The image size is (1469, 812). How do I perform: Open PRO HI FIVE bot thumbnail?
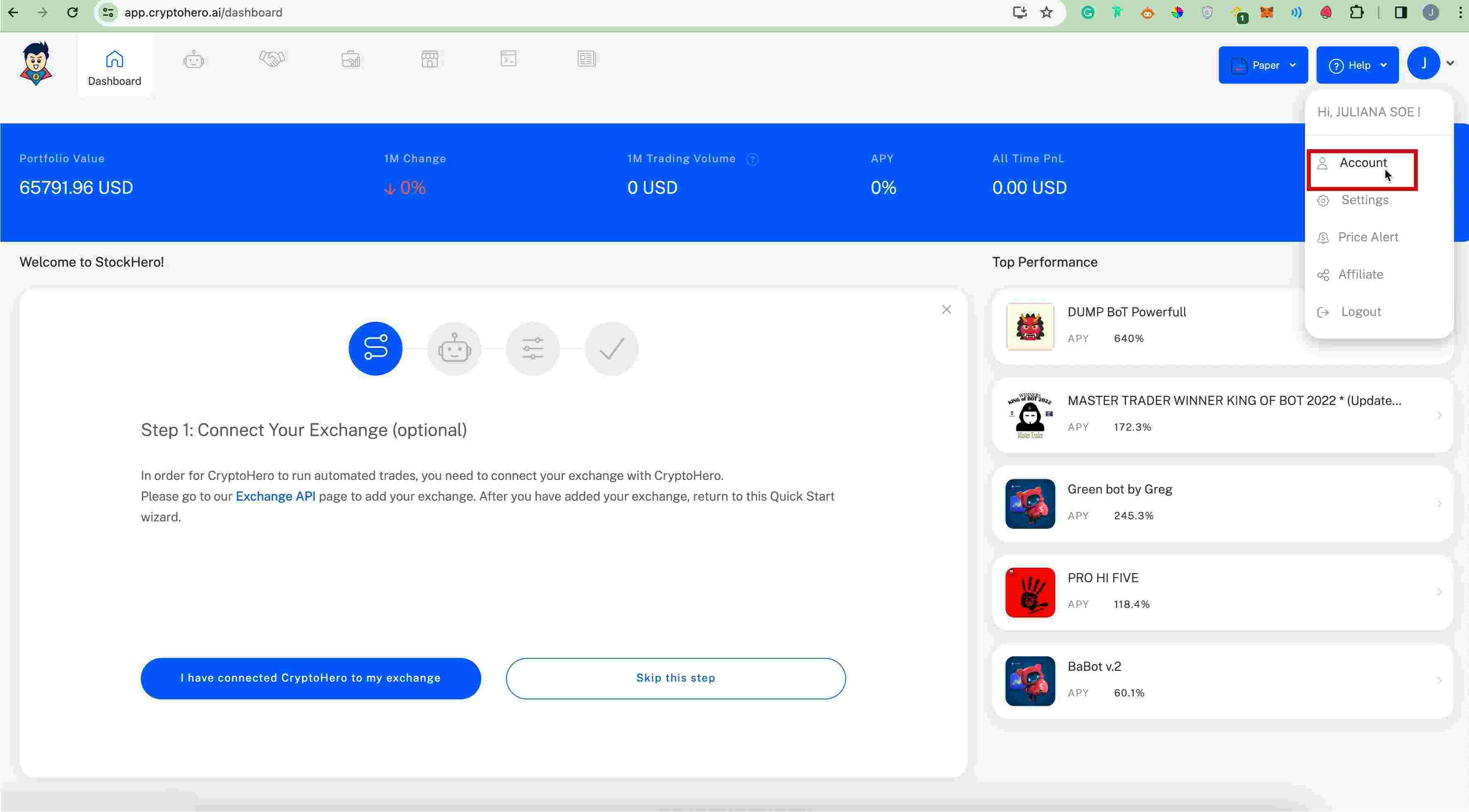click(x=1030, y=593)
